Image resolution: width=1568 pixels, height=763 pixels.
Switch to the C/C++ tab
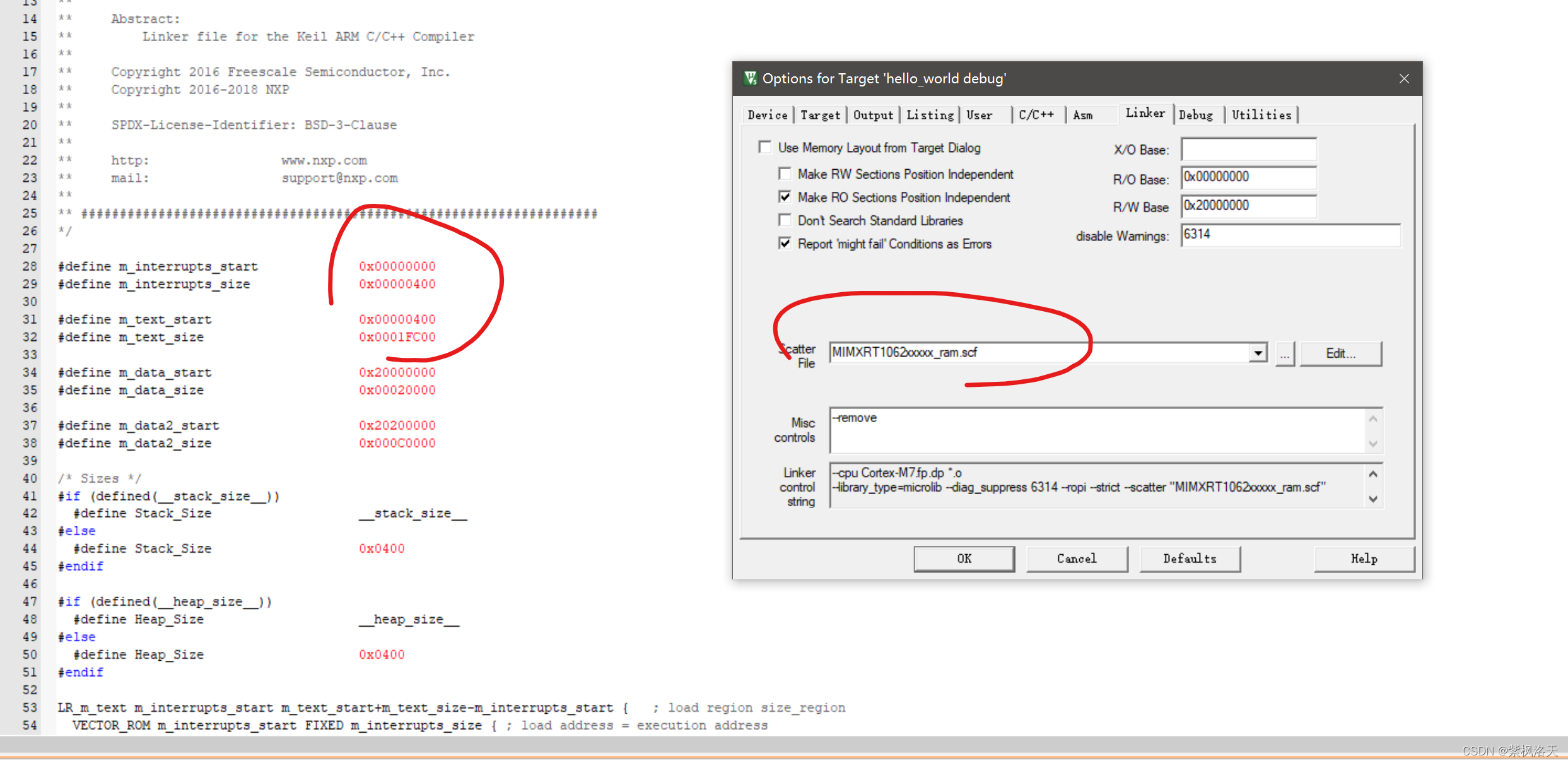click(1036, 115)
